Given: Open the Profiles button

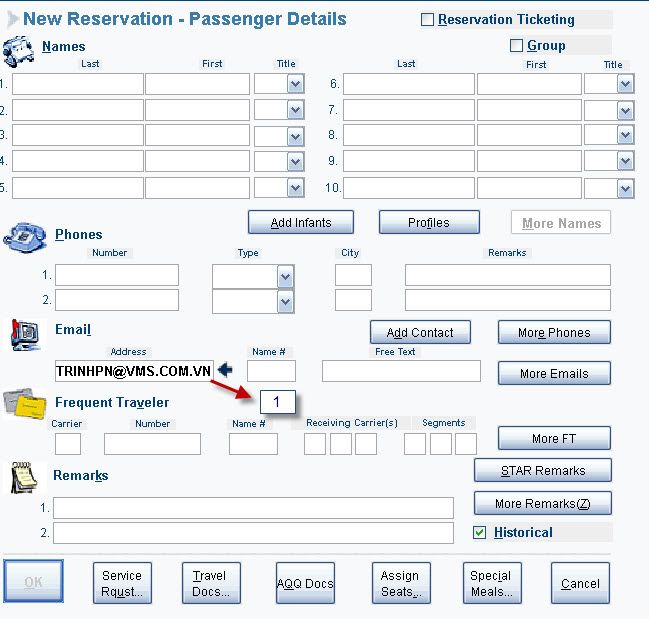Looking at the screenshot, I should (428, 222).
